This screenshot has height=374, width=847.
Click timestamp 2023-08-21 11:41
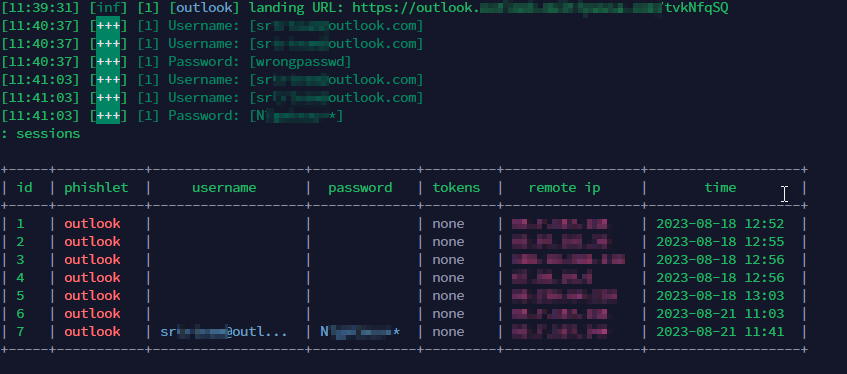720,331
